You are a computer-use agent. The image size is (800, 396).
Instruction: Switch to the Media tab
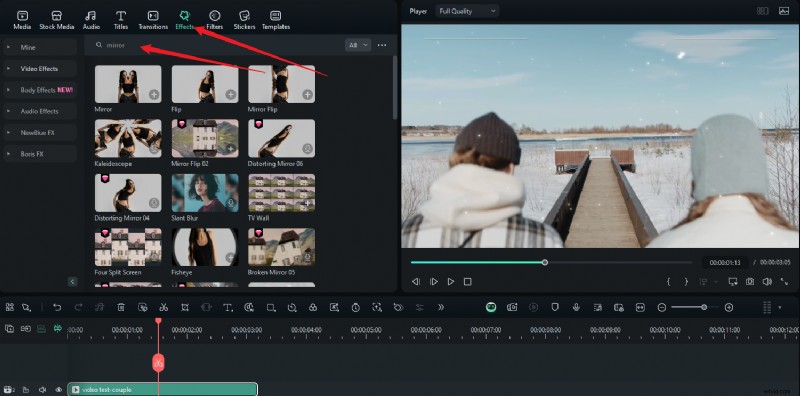tap(22, 20)
